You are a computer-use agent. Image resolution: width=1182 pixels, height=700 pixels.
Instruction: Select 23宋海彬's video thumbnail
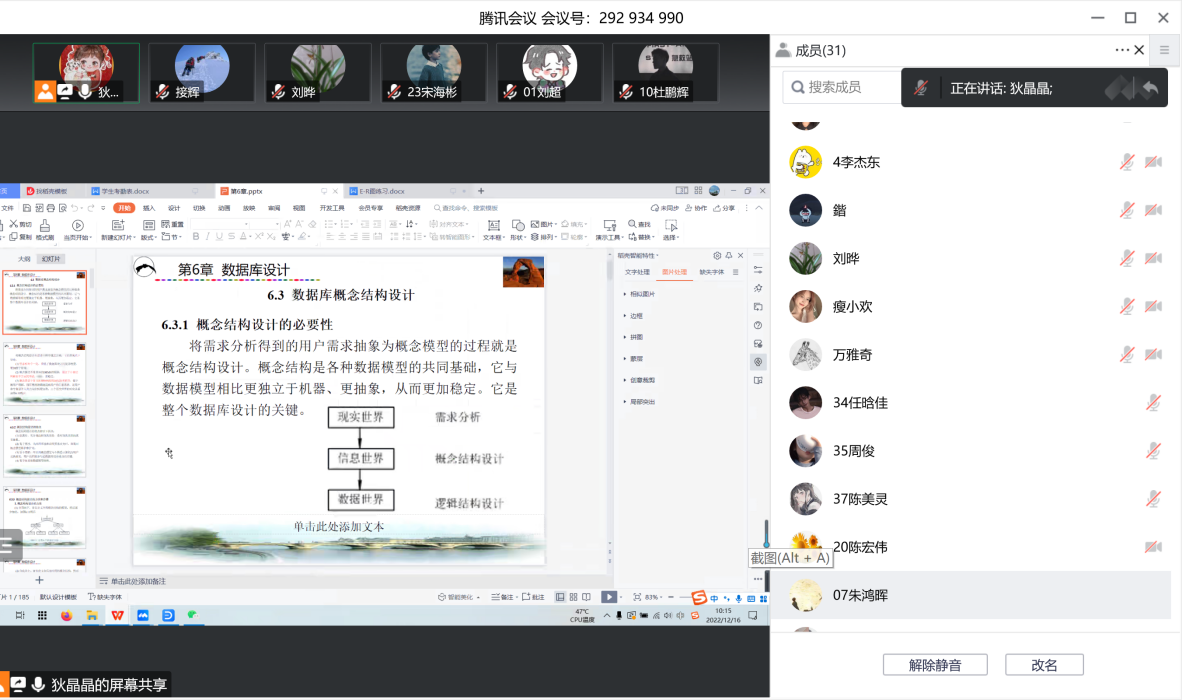click(x=433, y=73)
